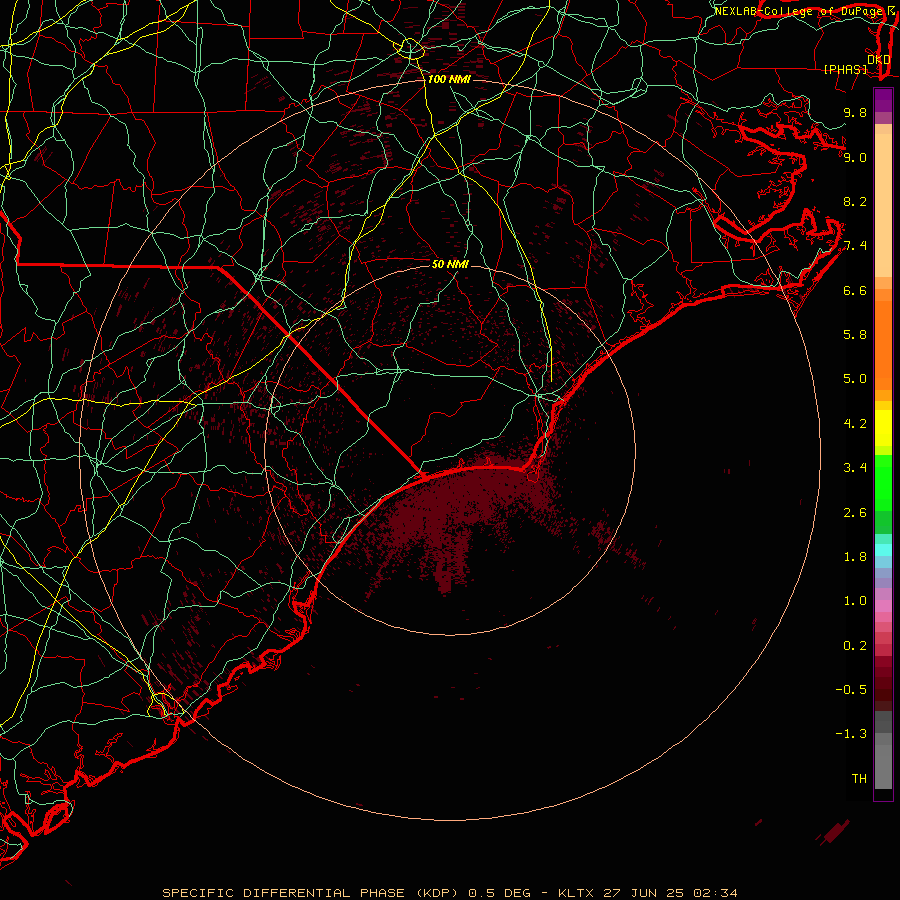The width and height of the screenshot is (900, 900).
Task: Pick the yellow band of the color bar
Action: [883, 428]
